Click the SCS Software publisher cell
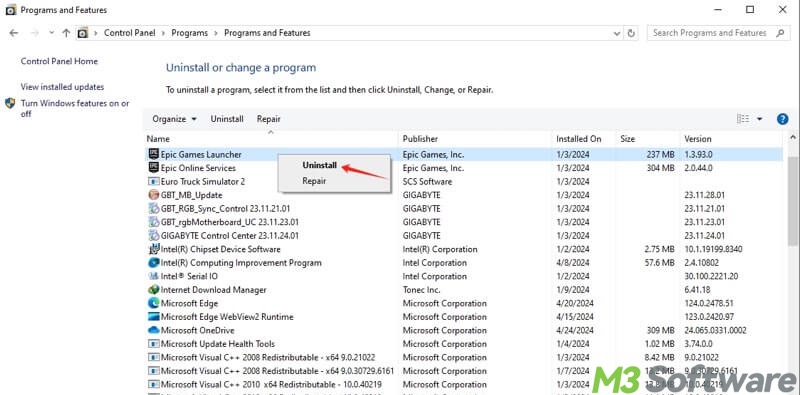800x395 pixels. 427,181
